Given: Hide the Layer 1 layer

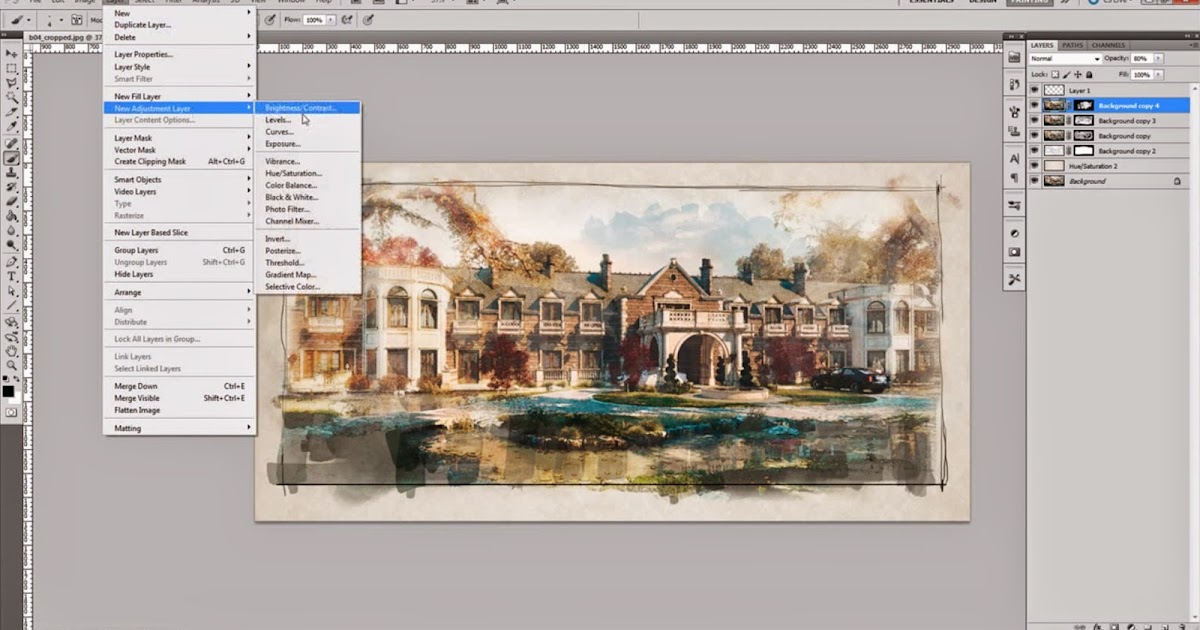Looking at the screenshot, I should click(1035, 90).
